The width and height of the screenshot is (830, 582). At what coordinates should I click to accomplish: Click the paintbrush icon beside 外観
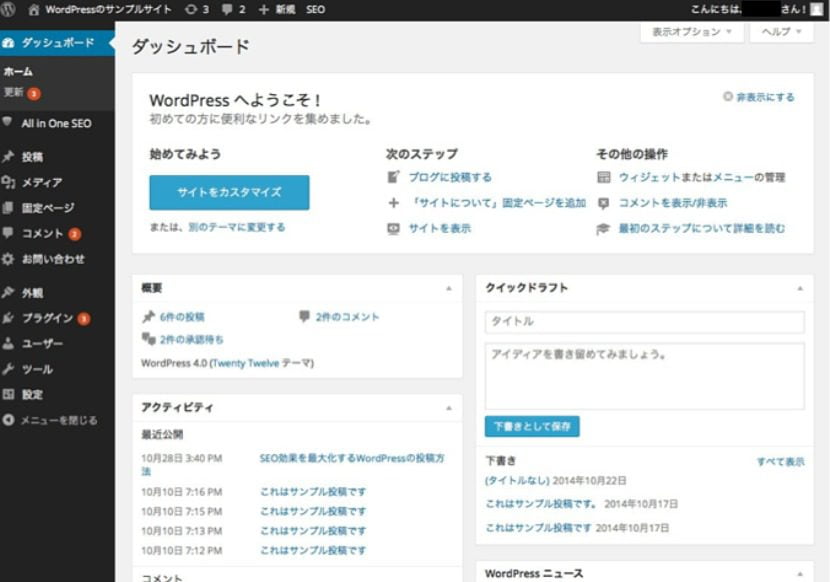(8, 292)
